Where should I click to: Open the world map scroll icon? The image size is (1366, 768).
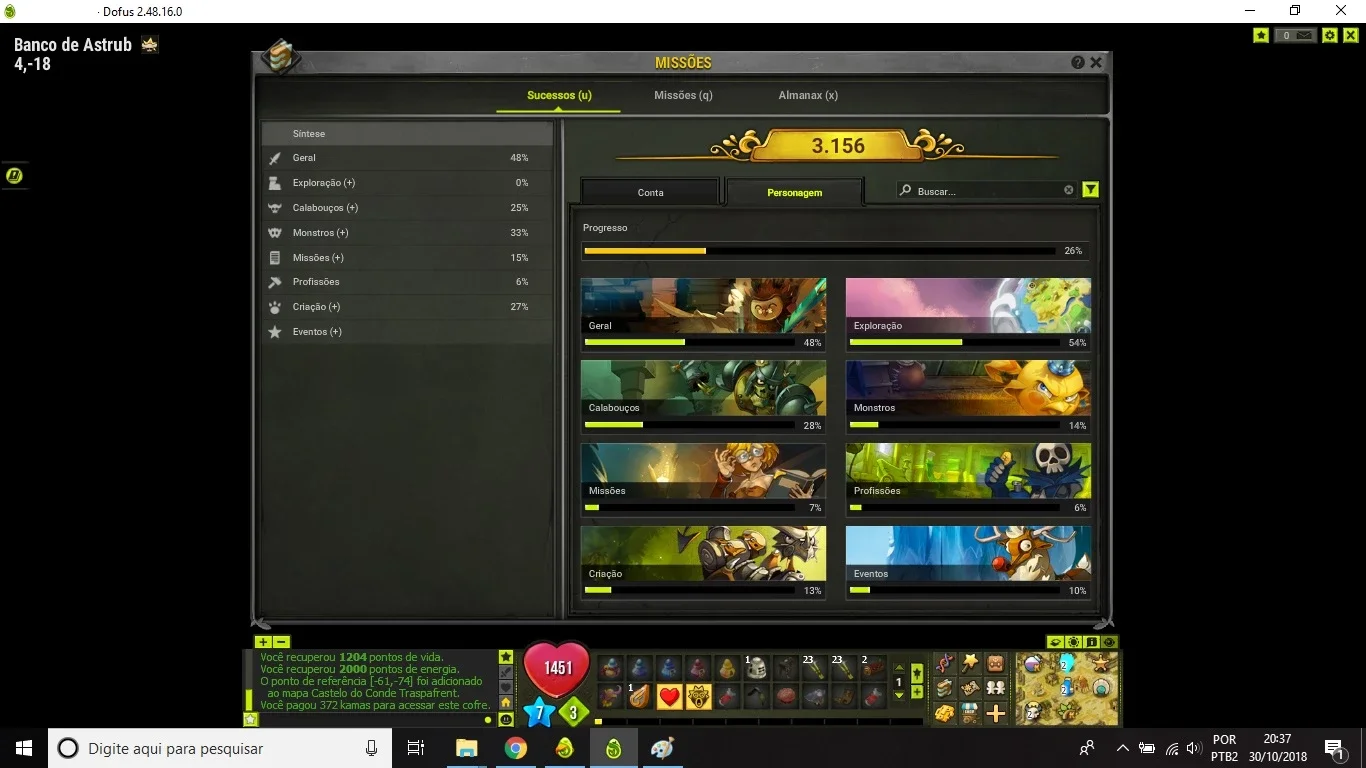tap(970, 688)
